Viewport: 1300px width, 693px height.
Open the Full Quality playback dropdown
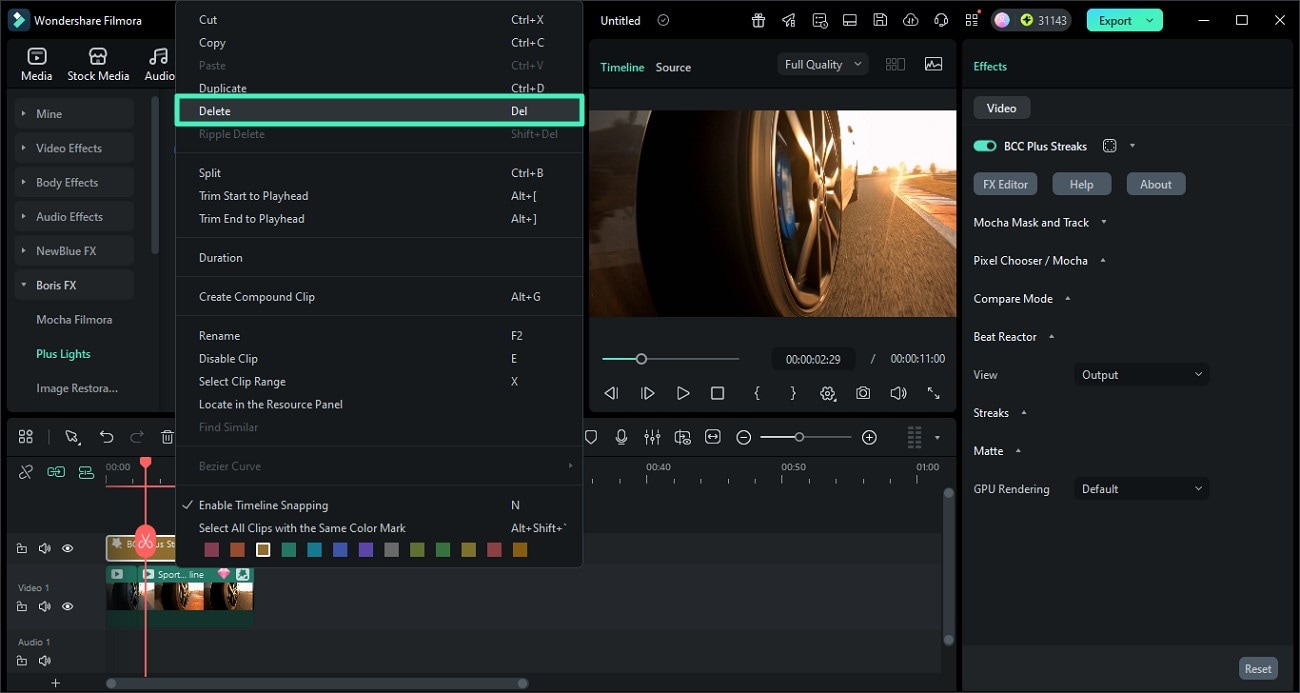pyautogui.click(x=821, y=63)
